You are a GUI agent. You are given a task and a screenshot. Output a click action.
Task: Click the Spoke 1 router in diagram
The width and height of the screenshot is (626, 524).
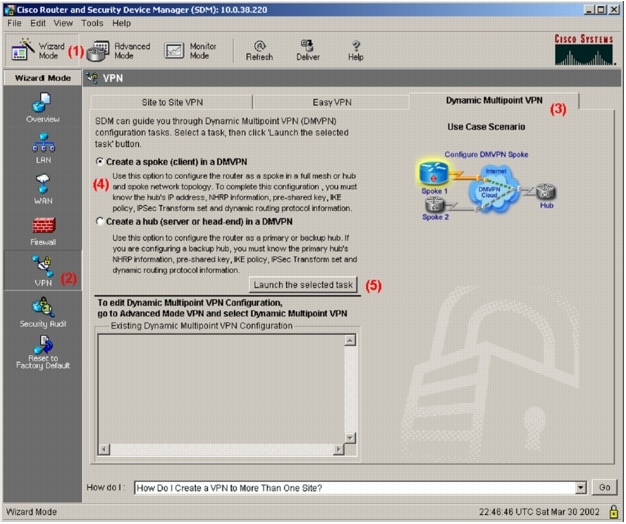(x=434, y=173)
